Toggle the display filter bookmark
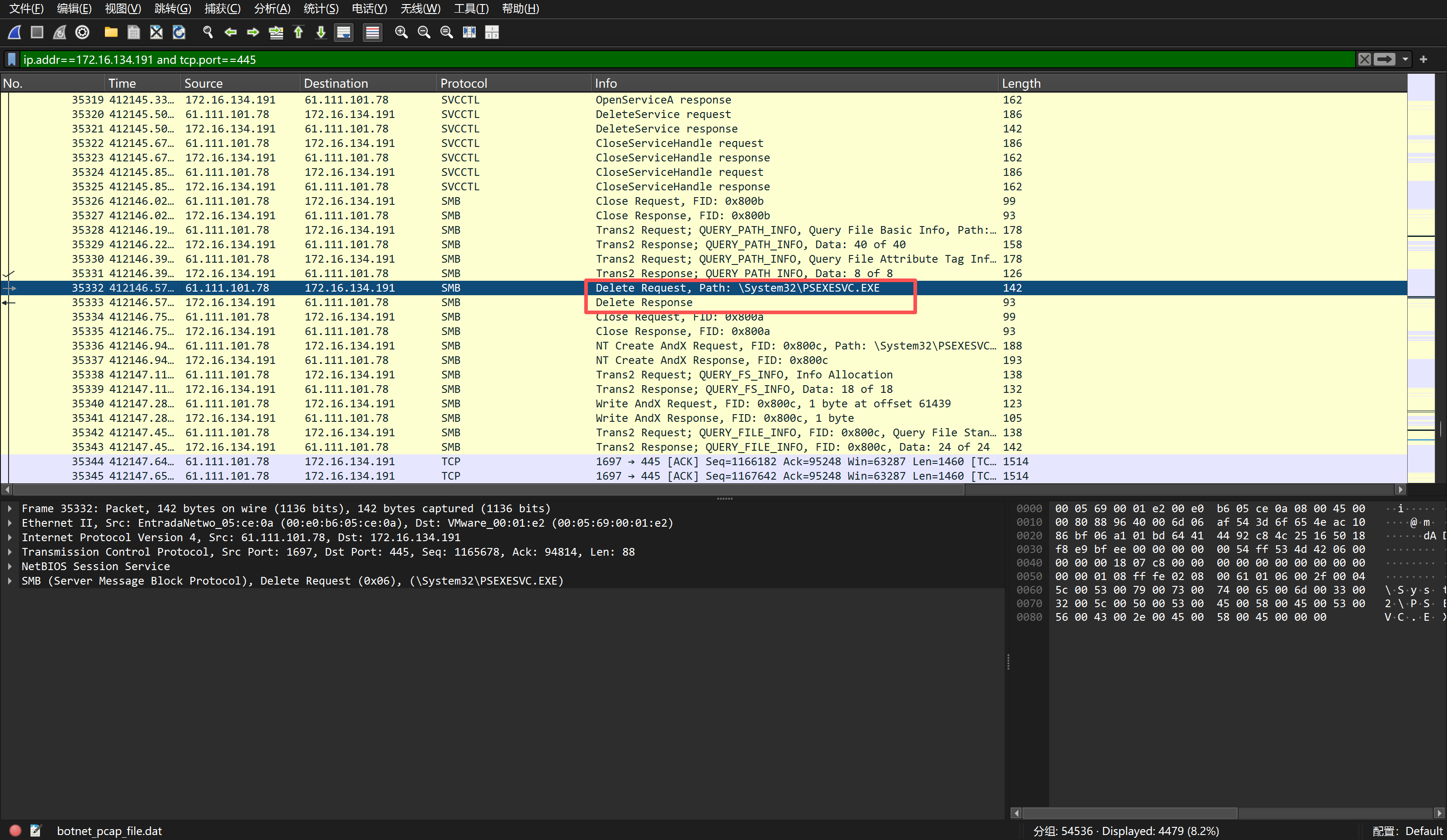Viewport: 1447px width, 840px height. 11,59
